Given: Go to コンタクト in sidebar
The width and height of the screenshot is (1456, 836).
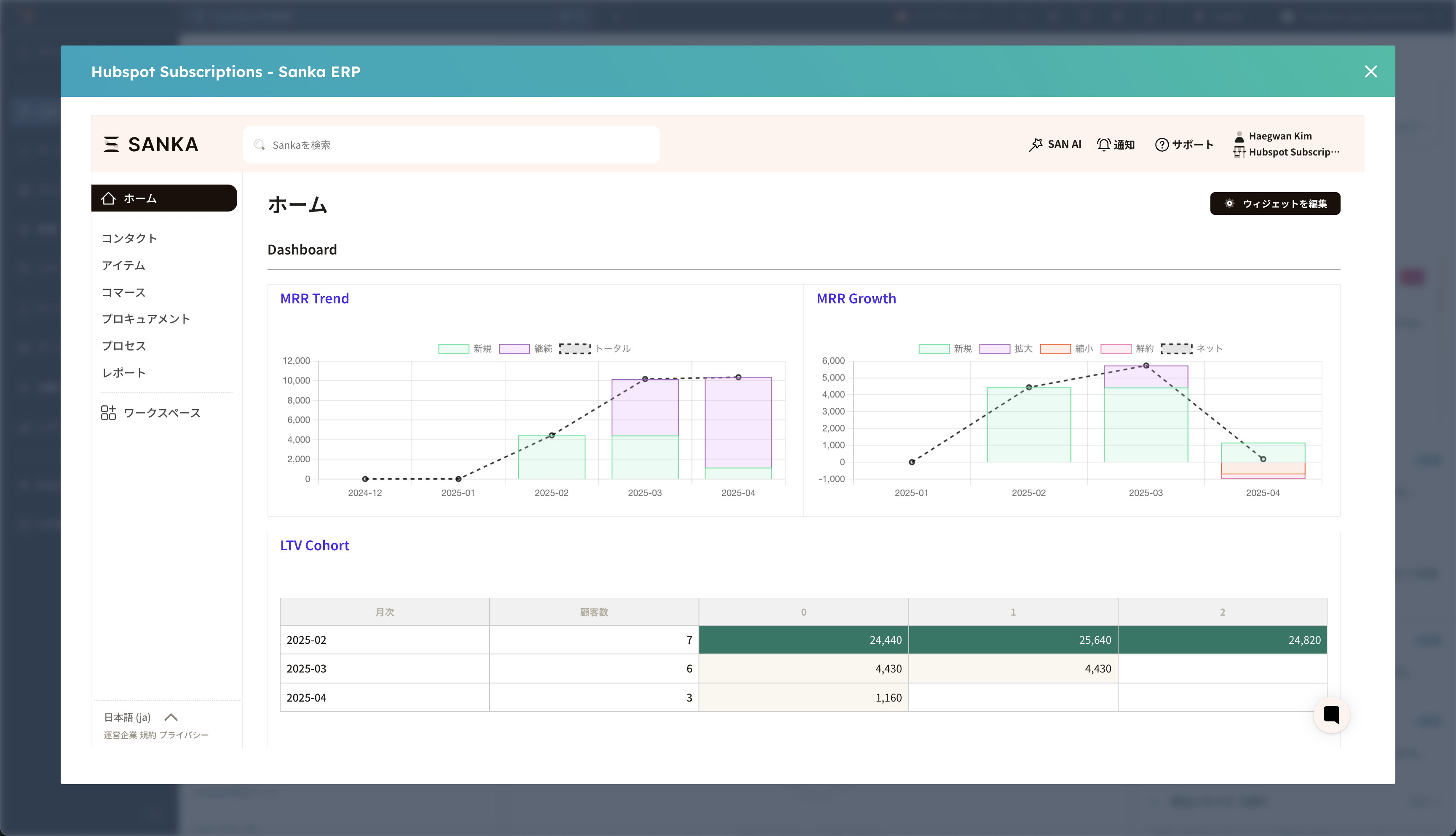Looking at the screenshot, I should tap(129, 238).
